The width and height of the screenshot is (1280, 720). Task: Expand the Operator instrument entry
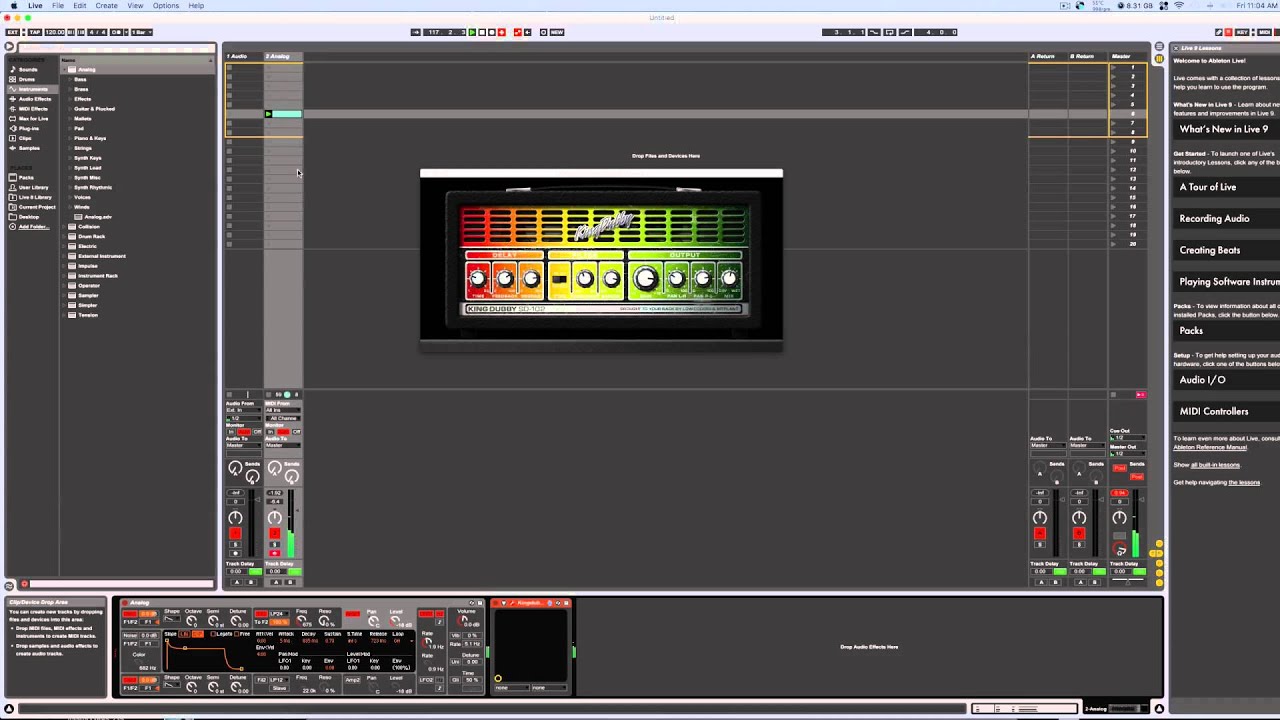click(64, 285)
